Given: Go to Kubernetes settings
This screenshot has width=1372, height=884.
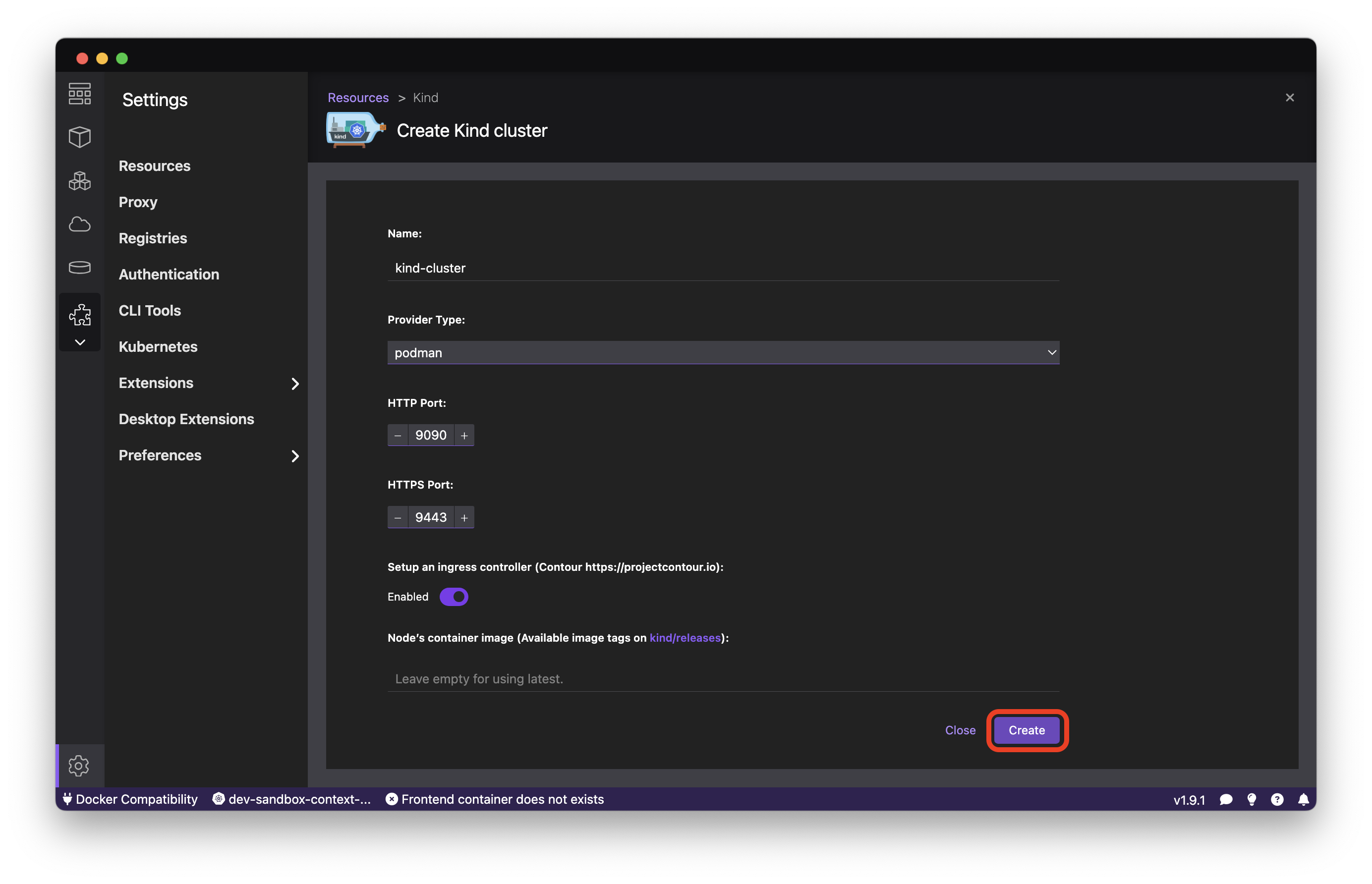Looking at the screenshot, I should 158,347.
